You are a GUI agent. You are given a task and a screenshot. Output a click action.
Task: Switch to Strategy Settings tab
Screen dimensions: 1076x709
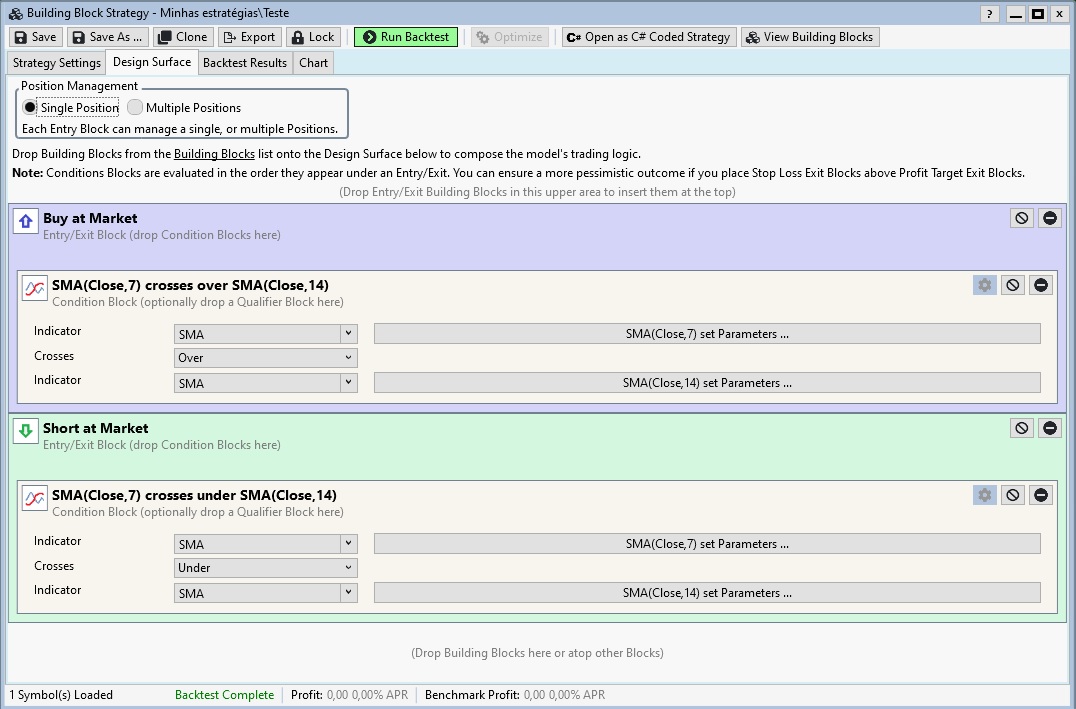tap(57, 62)
